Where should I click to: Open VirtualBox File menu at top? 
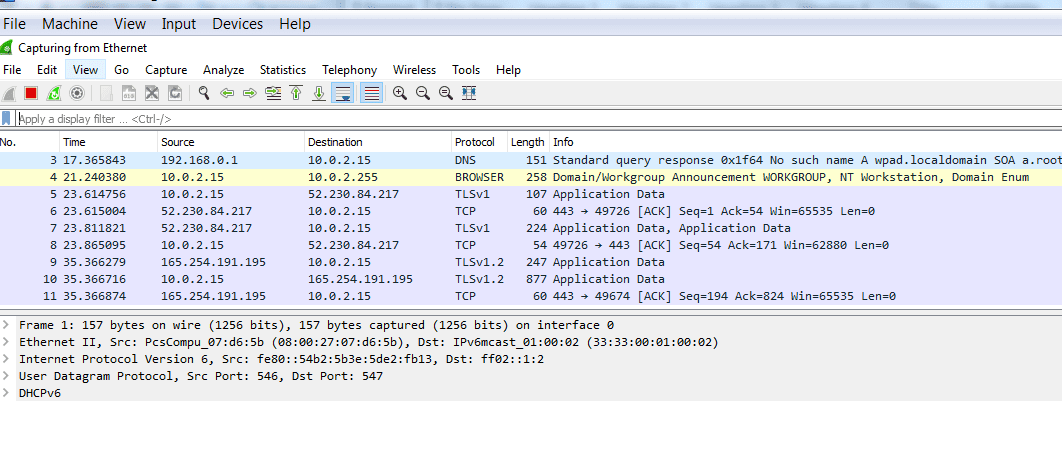click(14, 24)
